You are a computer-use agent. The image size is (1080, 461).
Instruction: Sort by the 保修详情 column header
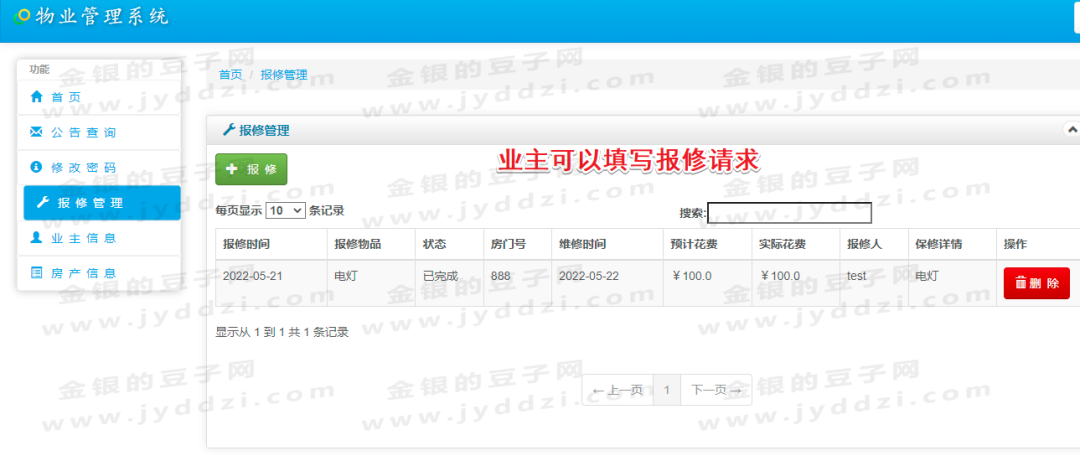pyautogui.click(x=952, y=244)
